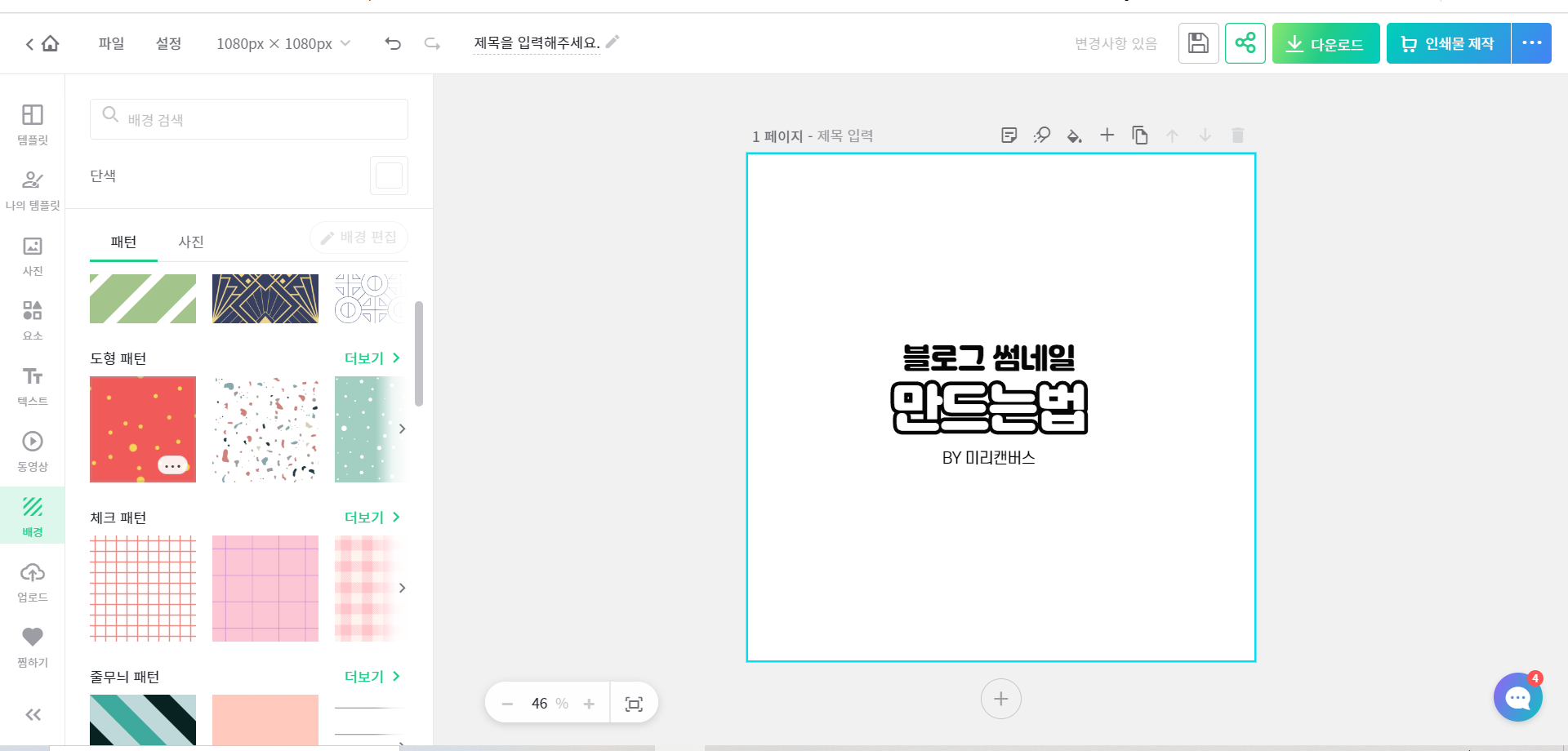Viewport: 1568px width, 751px height.
Task: Fit canvas to screen icon
Action: click(634, 704)
